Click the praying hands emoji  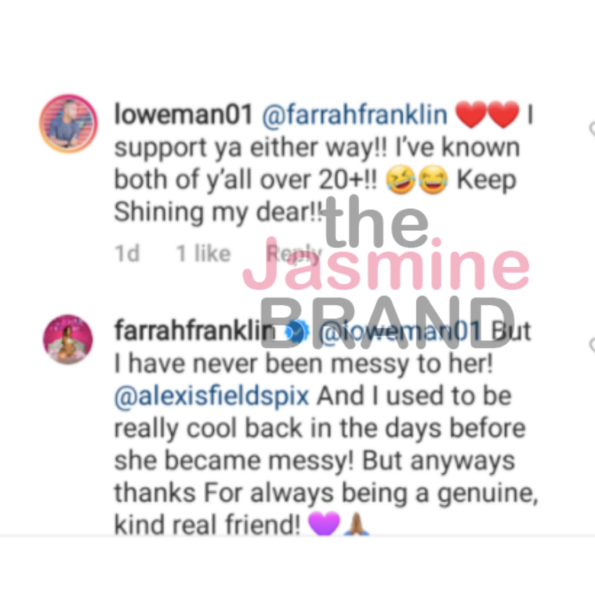356,524
